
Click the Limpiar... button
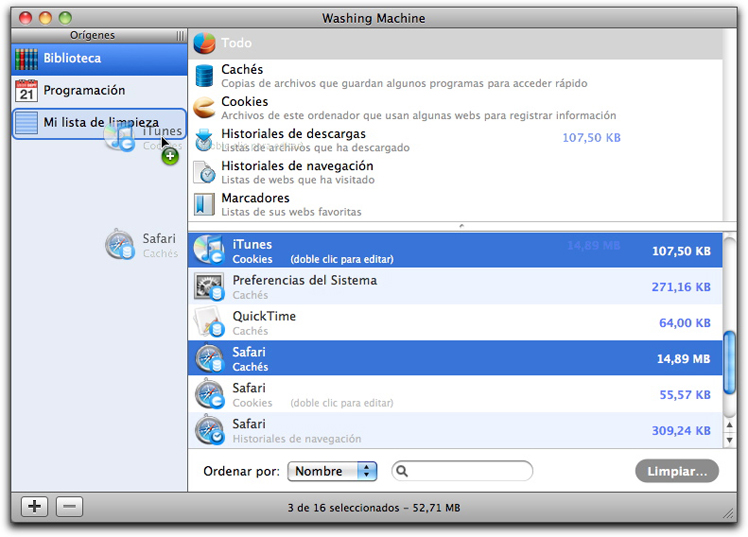tap(676, 471)
